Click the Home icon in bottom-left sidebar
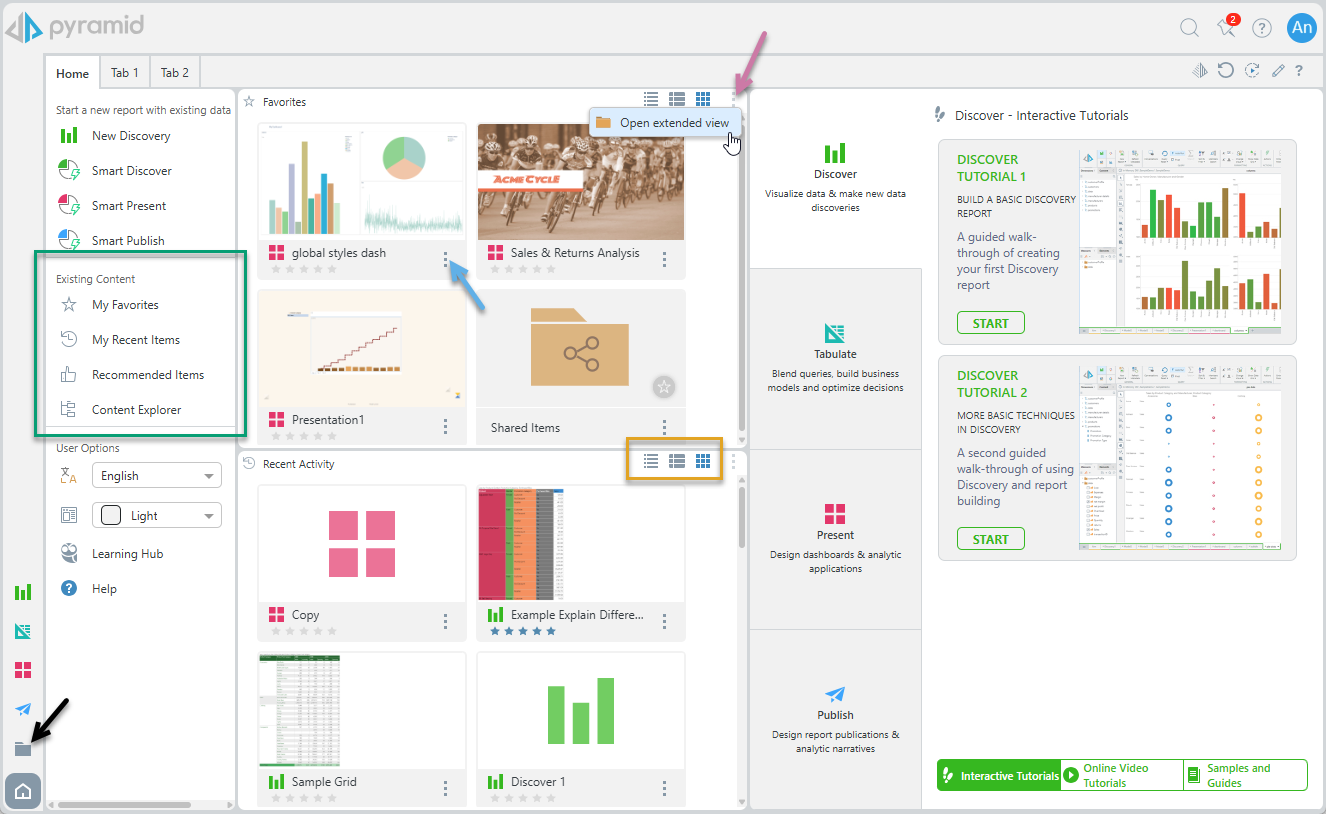Viewport: 1326px width, 814px height. pos(23,792)
